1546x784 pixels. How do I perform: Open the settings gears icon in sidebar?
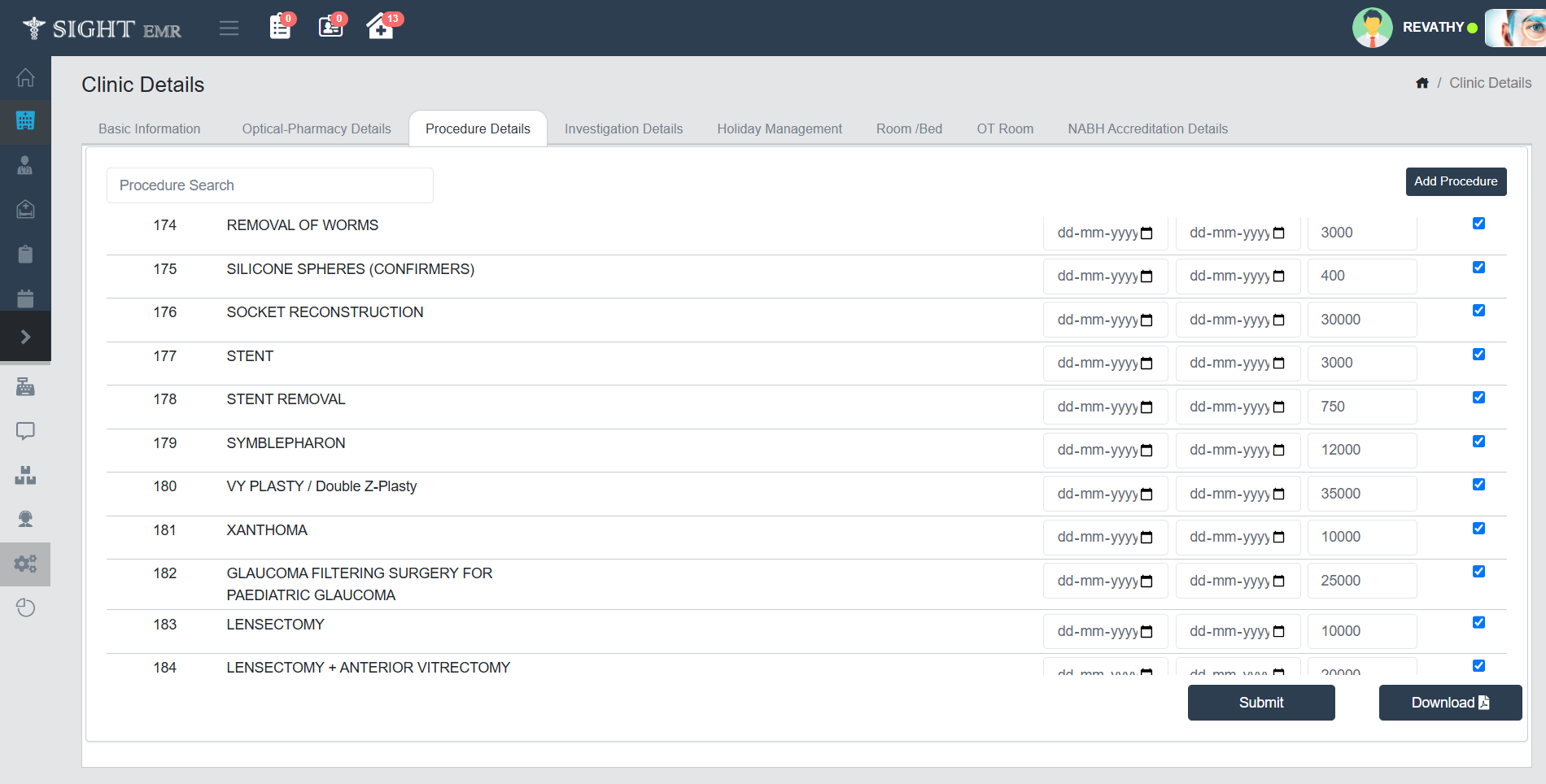tap(25, 564)
